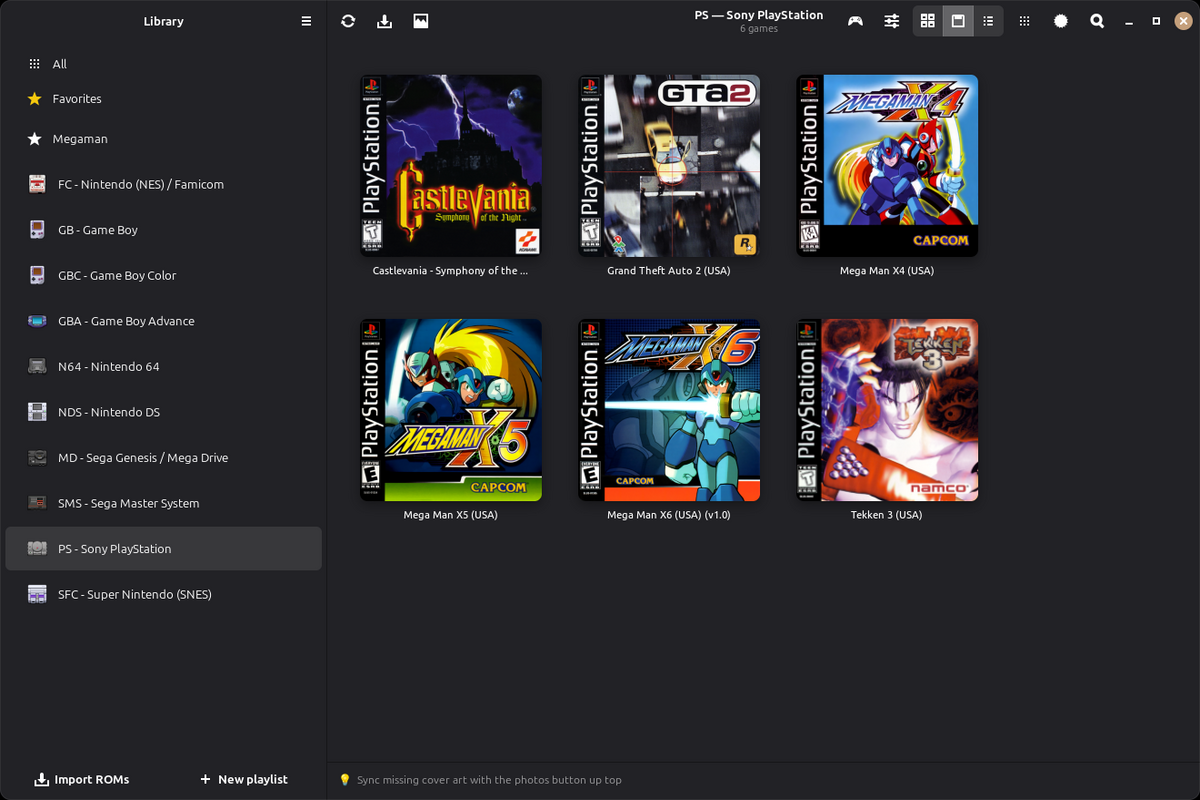Click the lightbulb tip icon
Viewport: 1200px width, 800px height.
click(345, 780)
